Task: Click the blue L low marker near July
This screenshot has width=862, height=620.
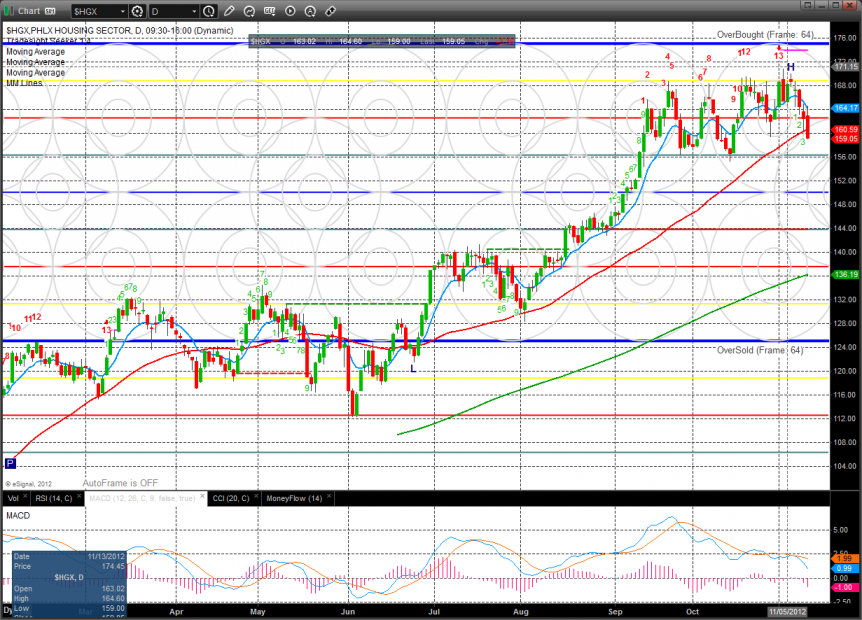Action: (413, 368)
